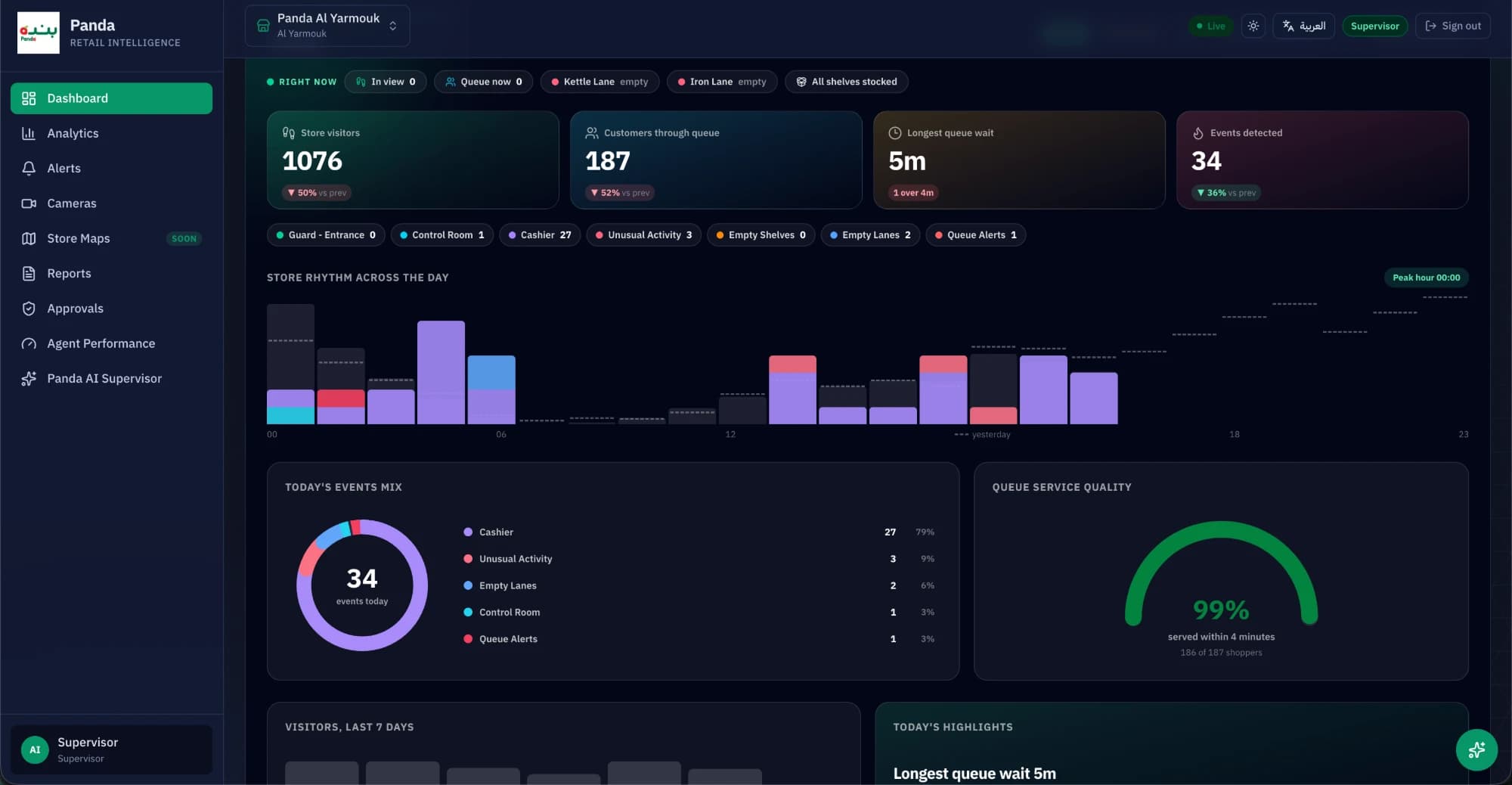Click the blue Empty Lanes legend dot
Screen dimensions: 1512x785
[468, 585]
